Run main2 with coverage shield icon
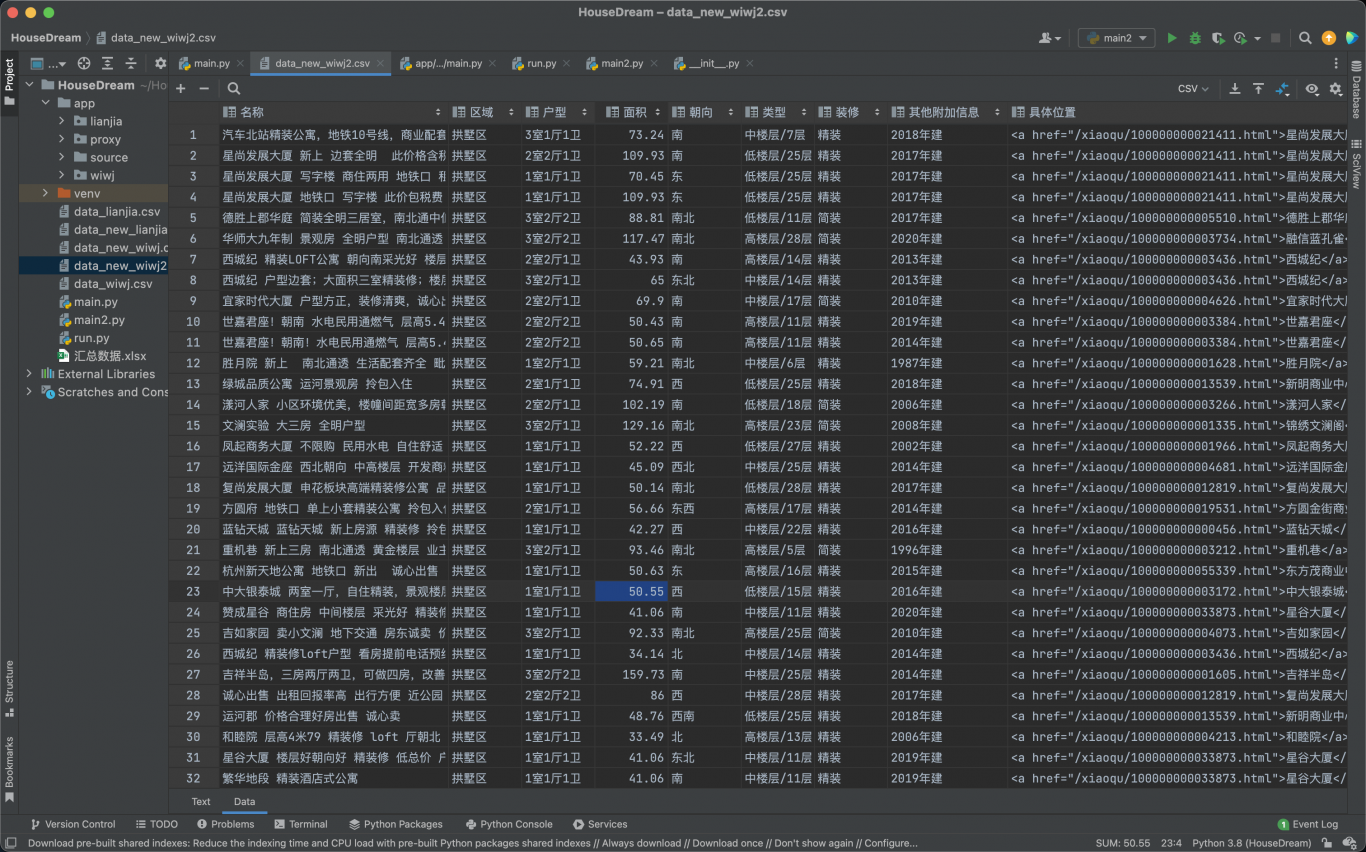Viewport: 1366px width, 852px height. coord(1217,38)
